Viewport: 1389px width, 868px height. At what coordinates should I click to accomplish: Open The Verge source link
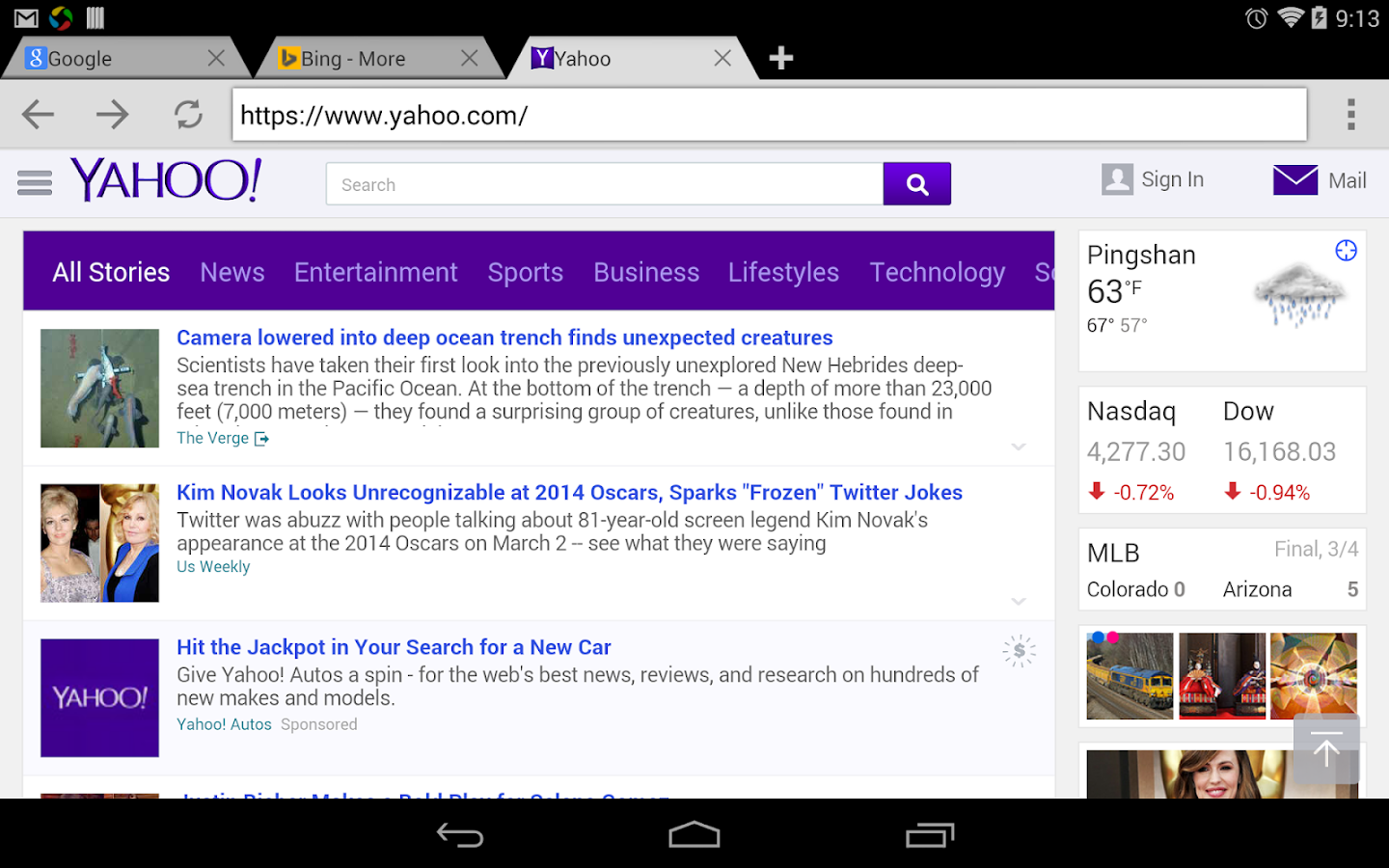click(212, 438)
